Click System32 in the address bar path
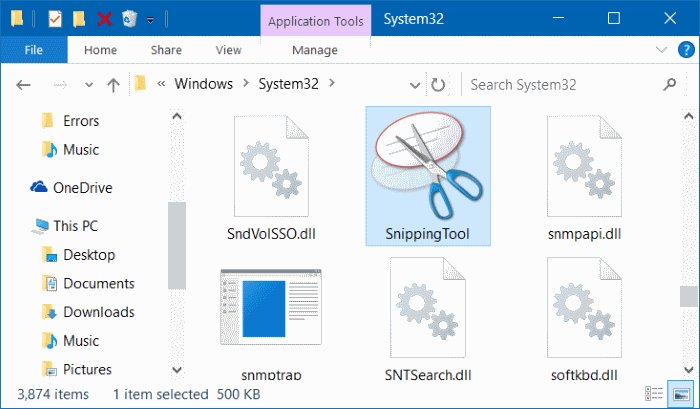This screenshot has width=700, height=409. point(288,84)
